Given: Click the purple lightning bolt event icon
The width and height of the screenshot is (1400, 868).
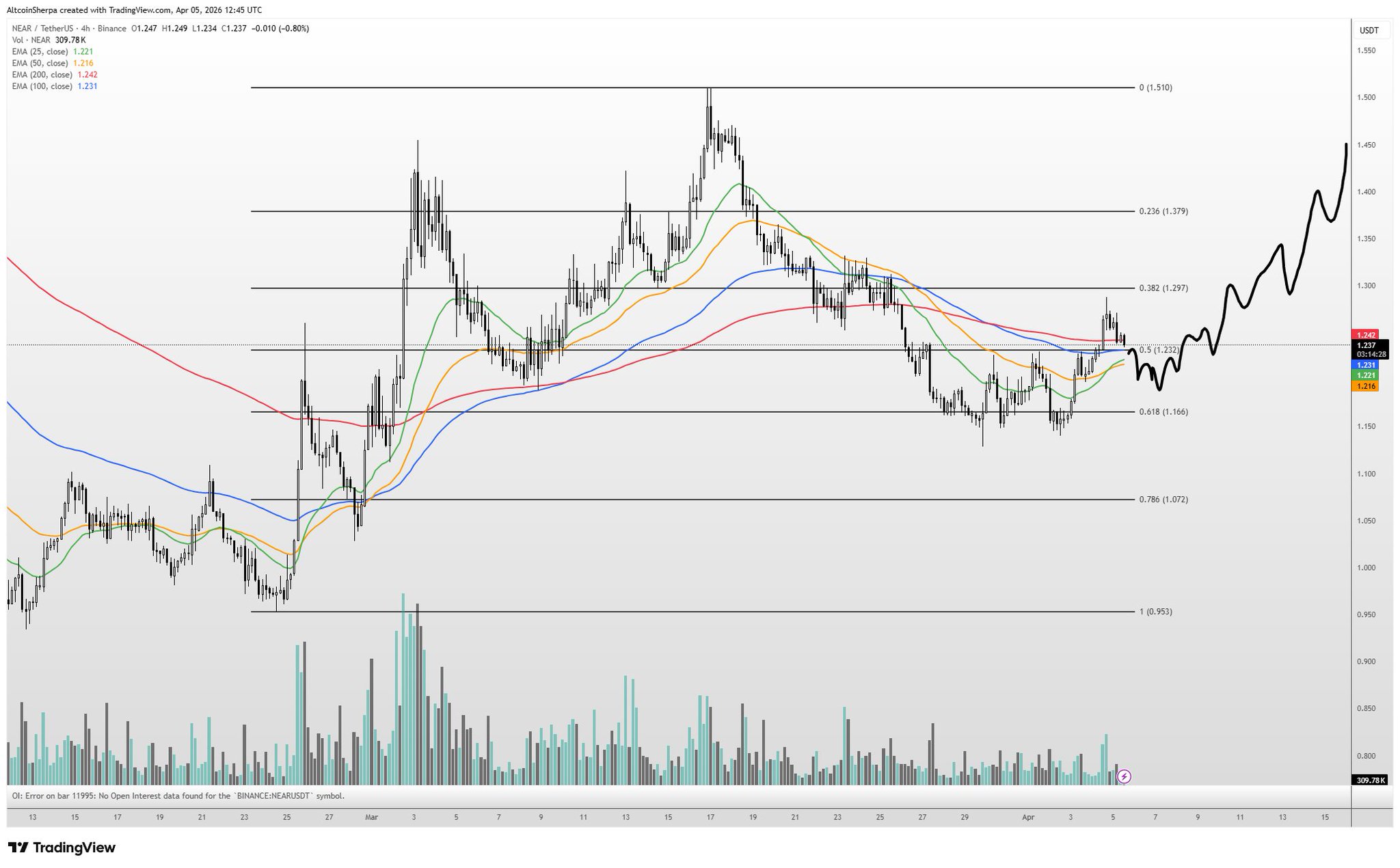Looking at the screenshot, I should pos(1124,776).
